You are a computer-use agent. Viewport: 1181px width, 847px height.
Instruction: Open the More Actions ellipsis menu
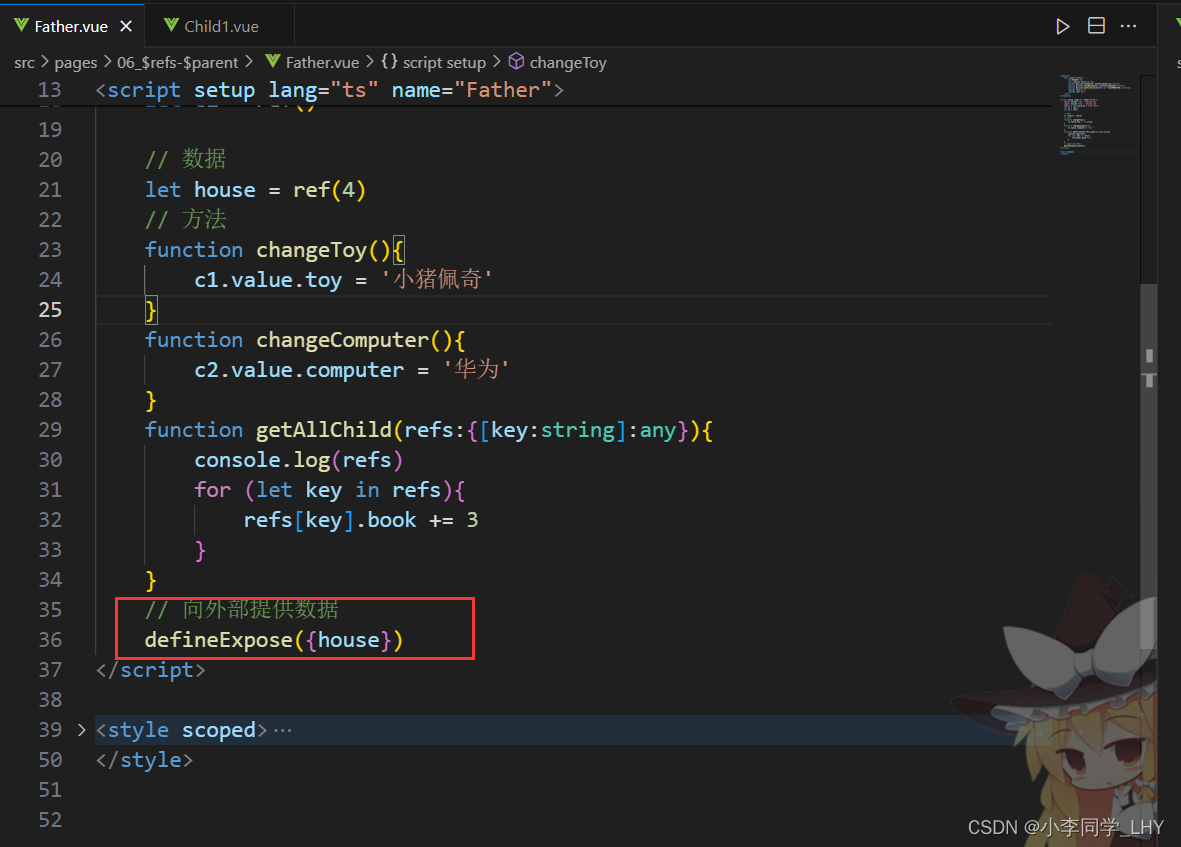(x=1129, y=26)
